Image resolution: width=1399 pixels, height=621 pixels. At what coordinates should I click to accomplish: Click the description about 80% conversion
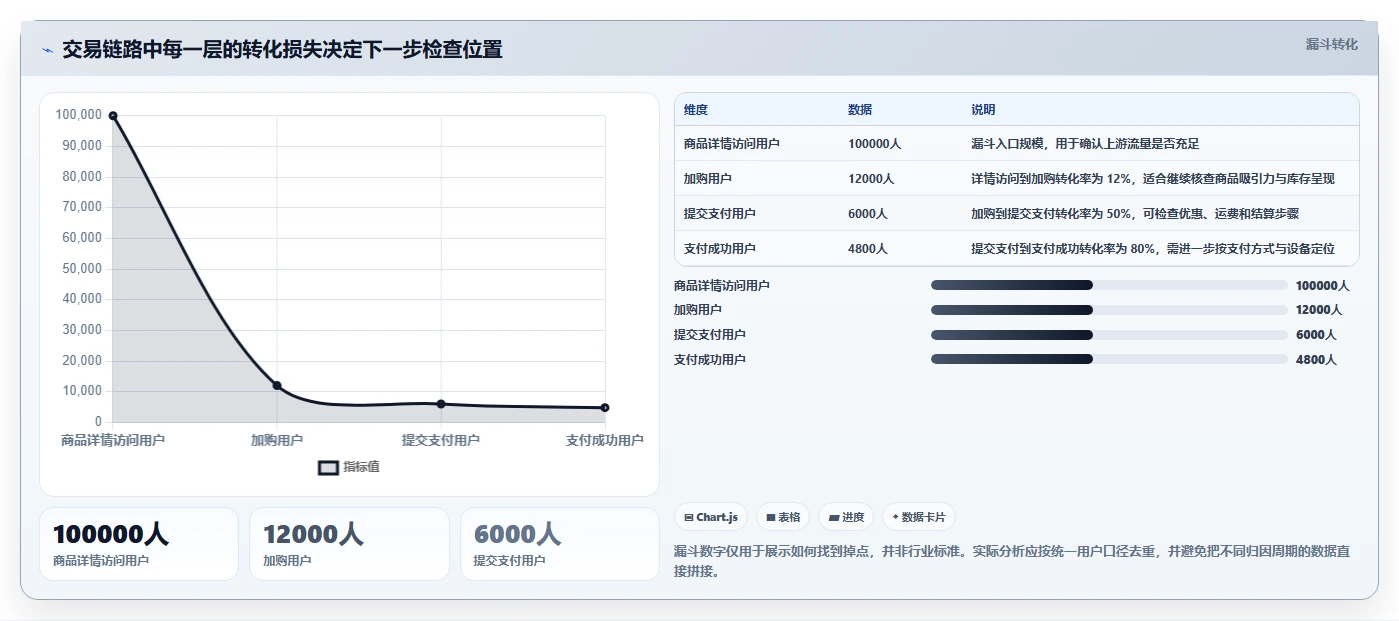pyautogui.click(x=1152, y=249)
